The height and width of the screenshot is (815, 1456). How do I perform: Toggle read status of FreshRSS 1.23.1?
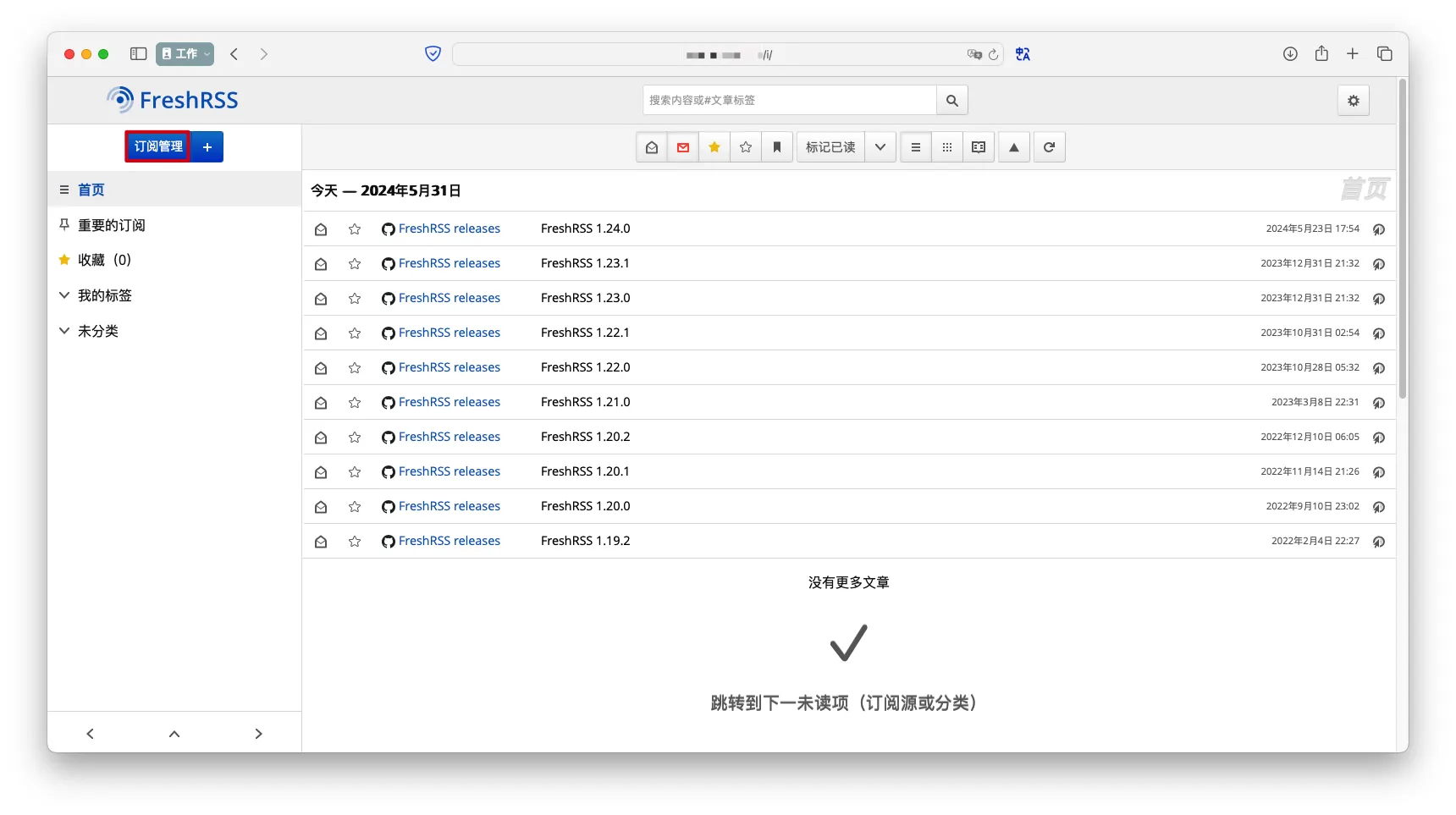click(x=321, y=264)
